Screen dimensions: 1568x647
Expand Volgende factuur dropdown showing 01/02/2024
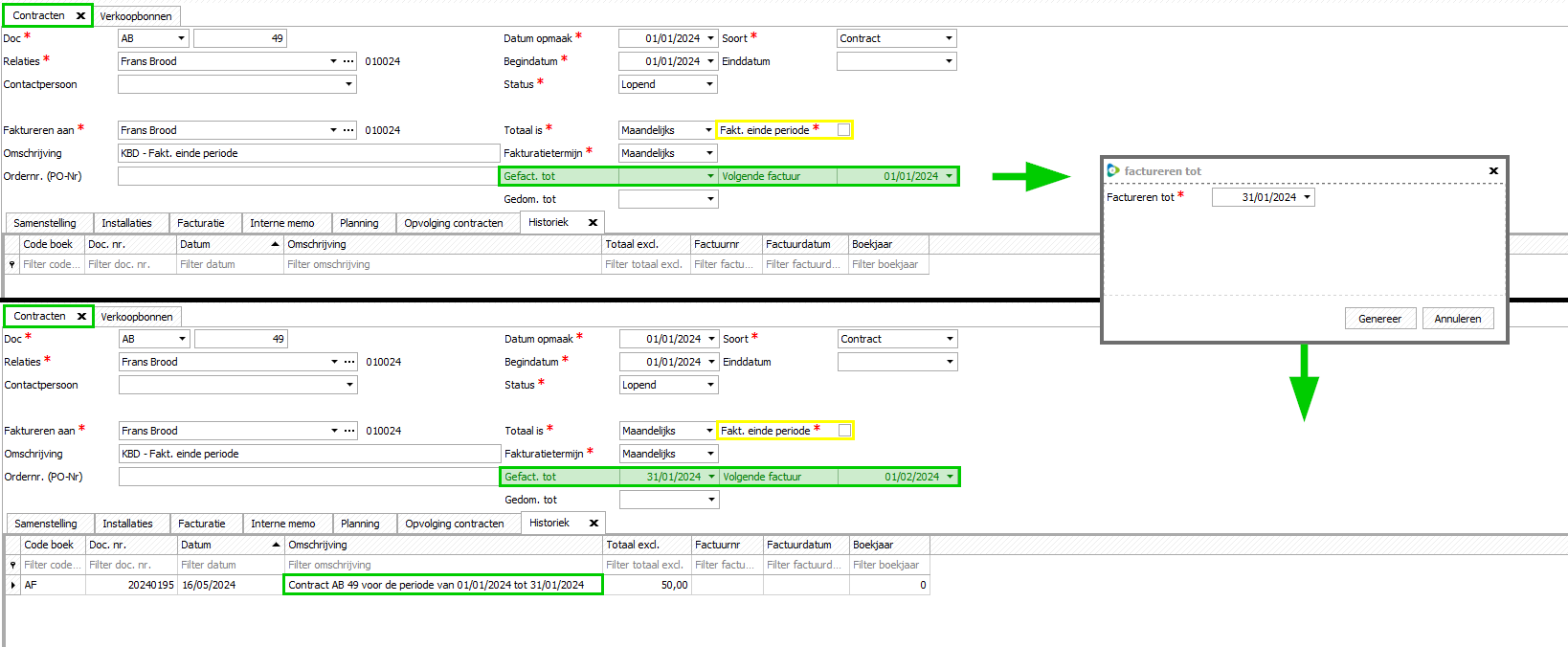point(951,477)
